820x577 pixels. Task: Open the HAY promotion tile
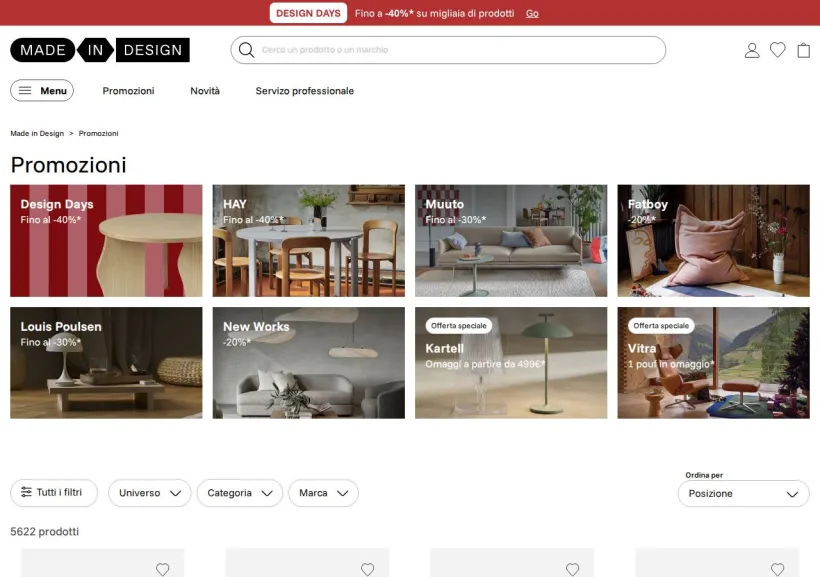(x=309, y=241)
